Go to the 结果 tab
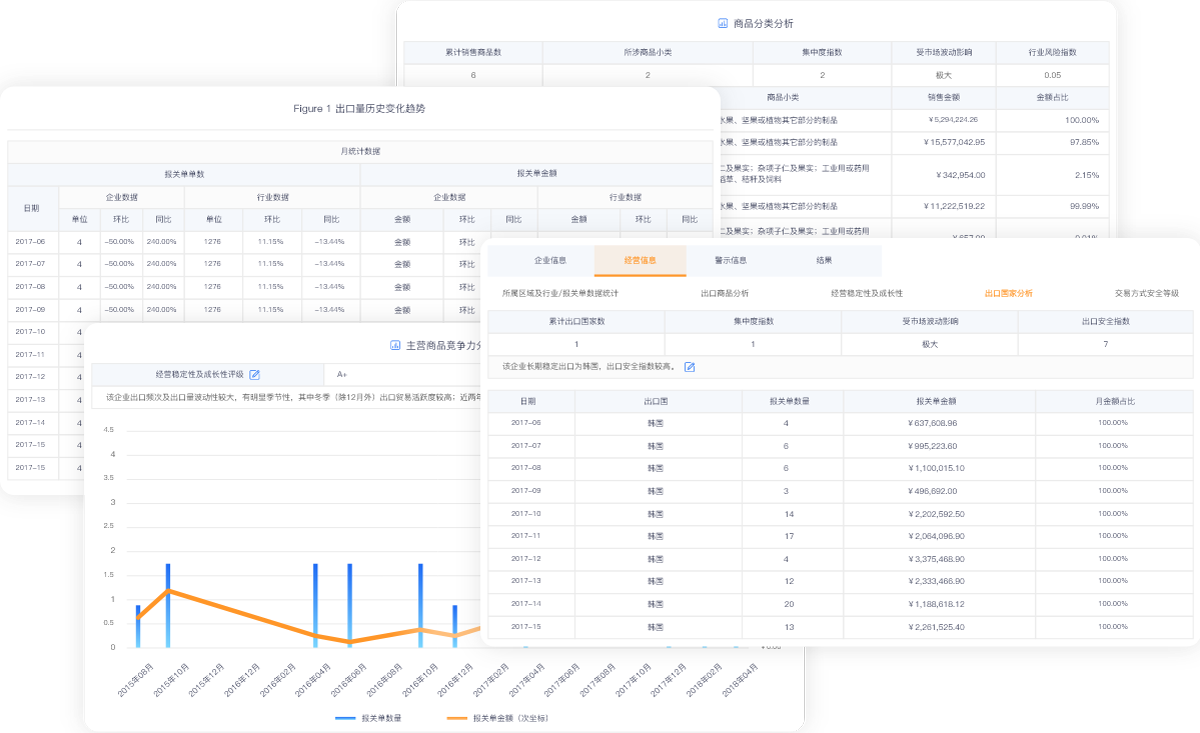The image size is (1200, 733). 823,260
